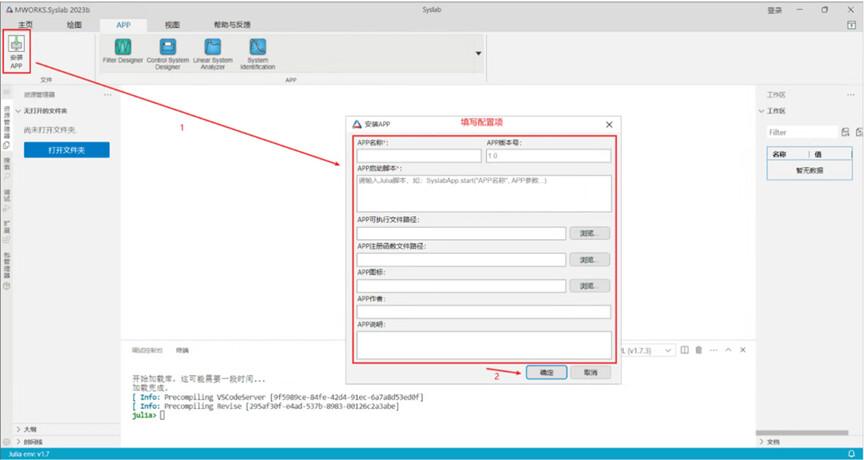
Task: Click the APP说明 text area
Action: point(484,345)
